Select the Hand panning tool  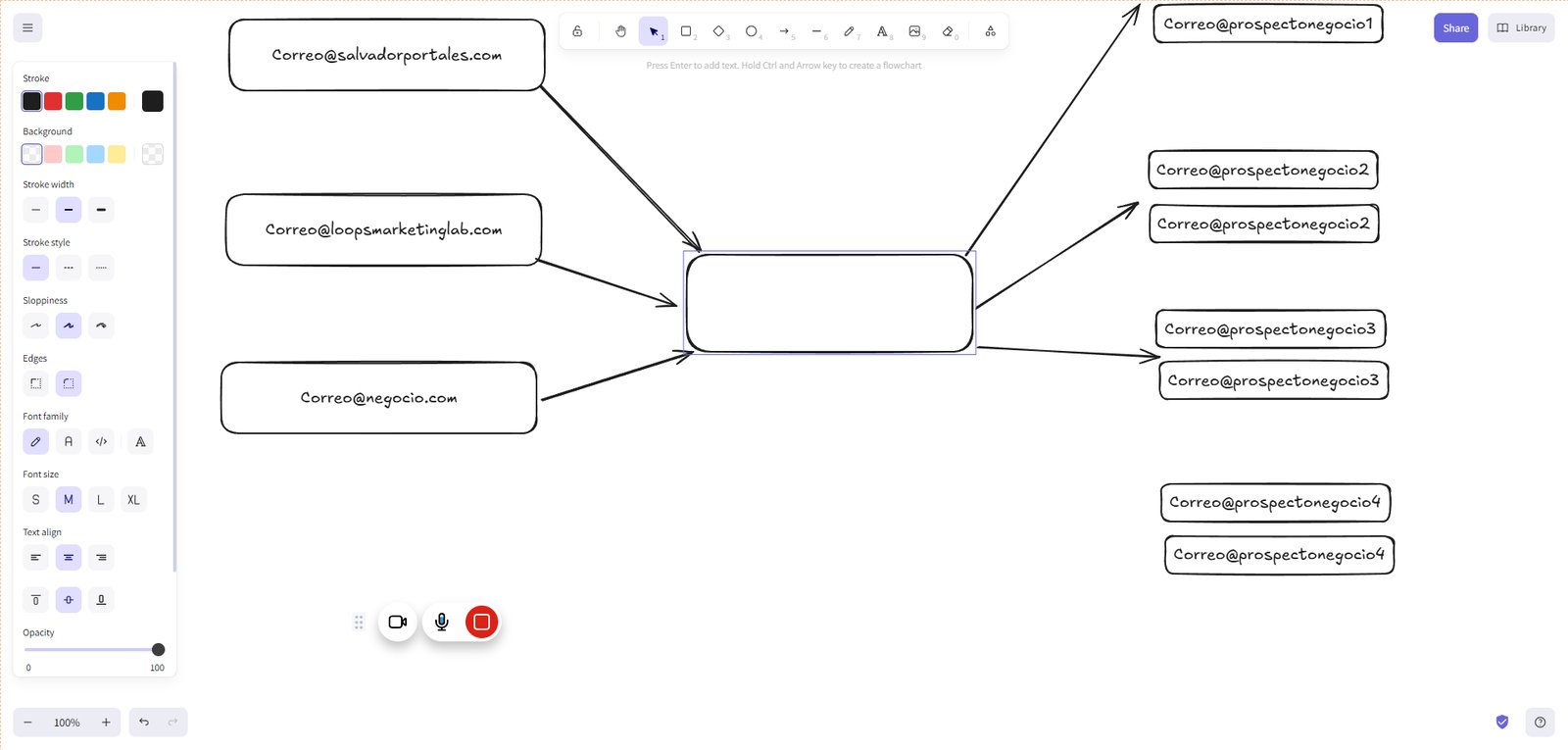pos(620,31)
